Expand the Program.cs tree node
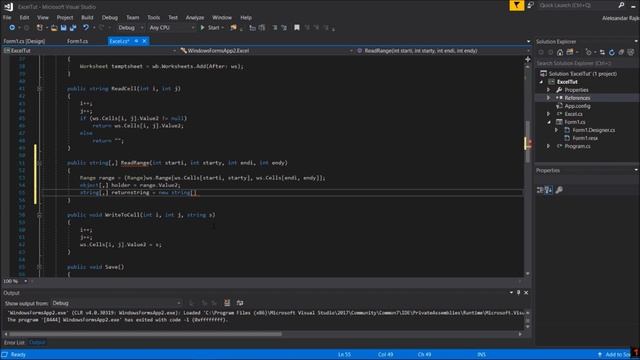This screenshot has width=640, height=360. 549,146
